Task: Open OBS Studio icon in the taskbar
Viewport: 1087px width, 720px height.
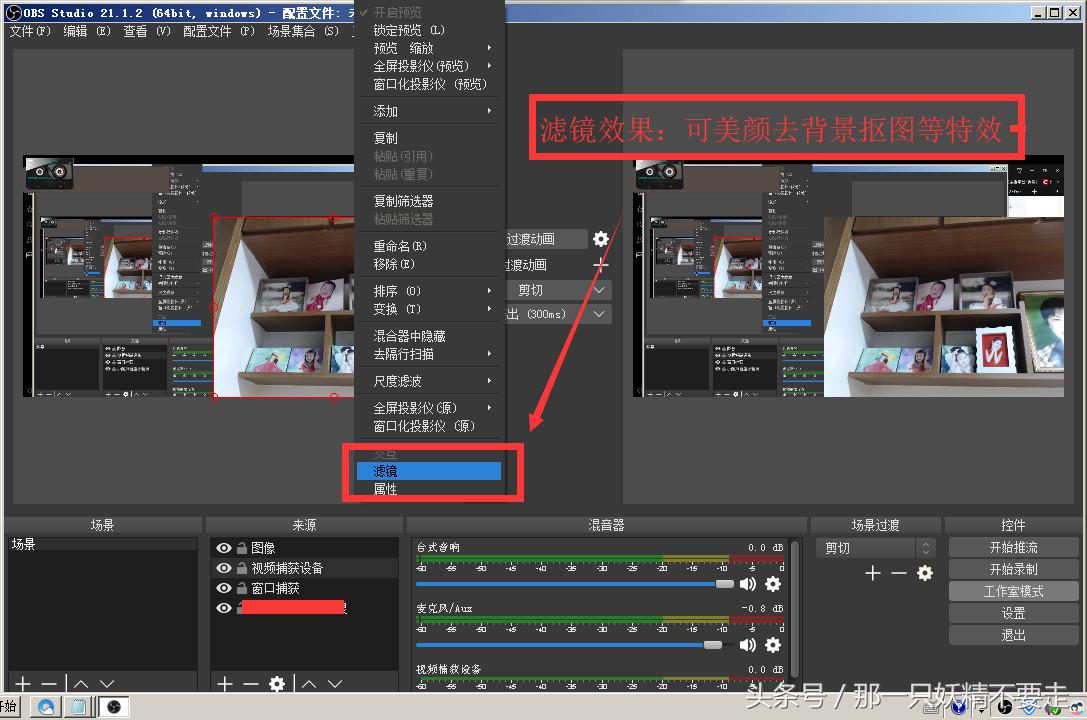Action: (x=113, y=706)
